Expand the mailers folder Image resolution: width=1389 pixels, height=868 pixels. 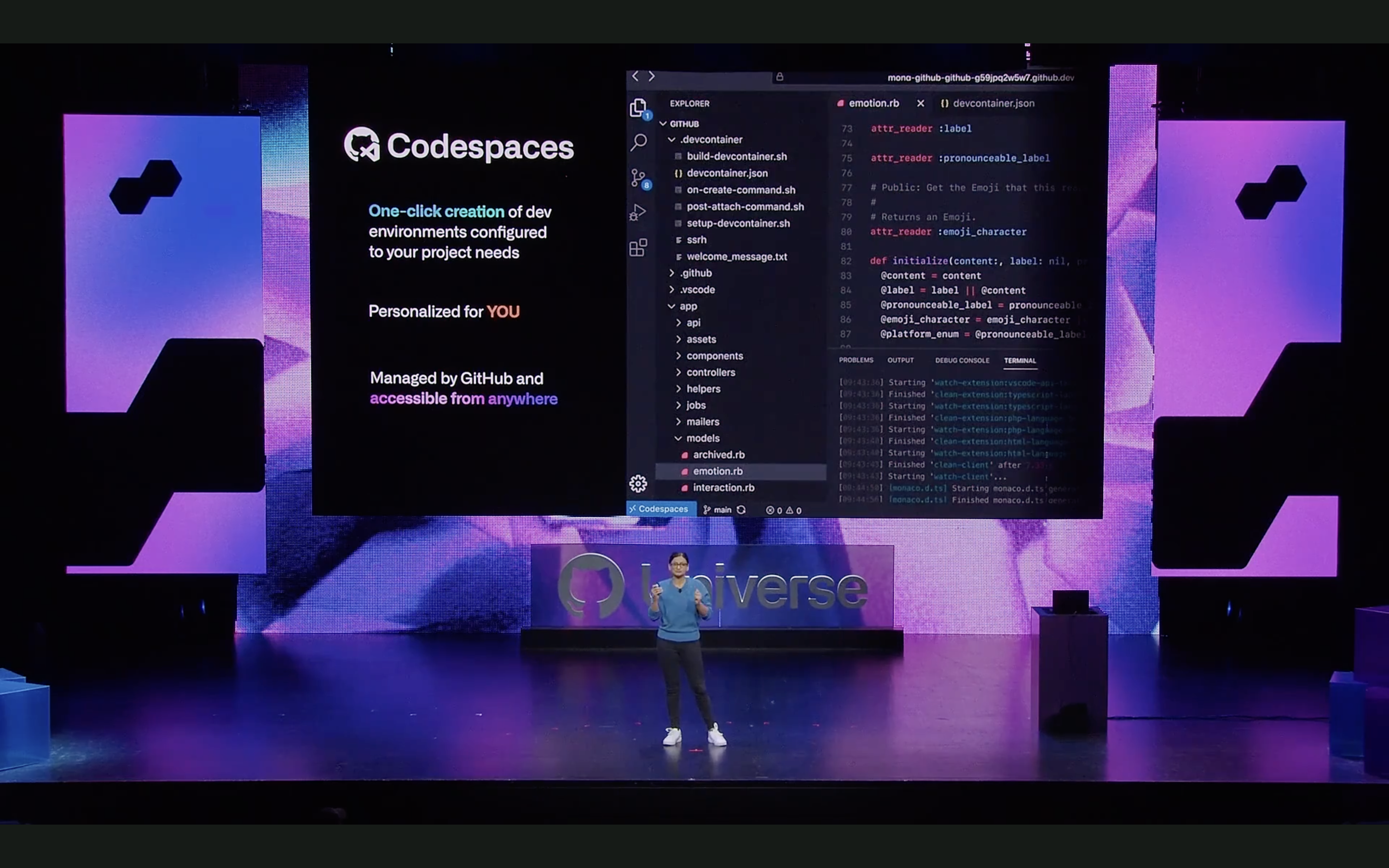pos(697,422)
